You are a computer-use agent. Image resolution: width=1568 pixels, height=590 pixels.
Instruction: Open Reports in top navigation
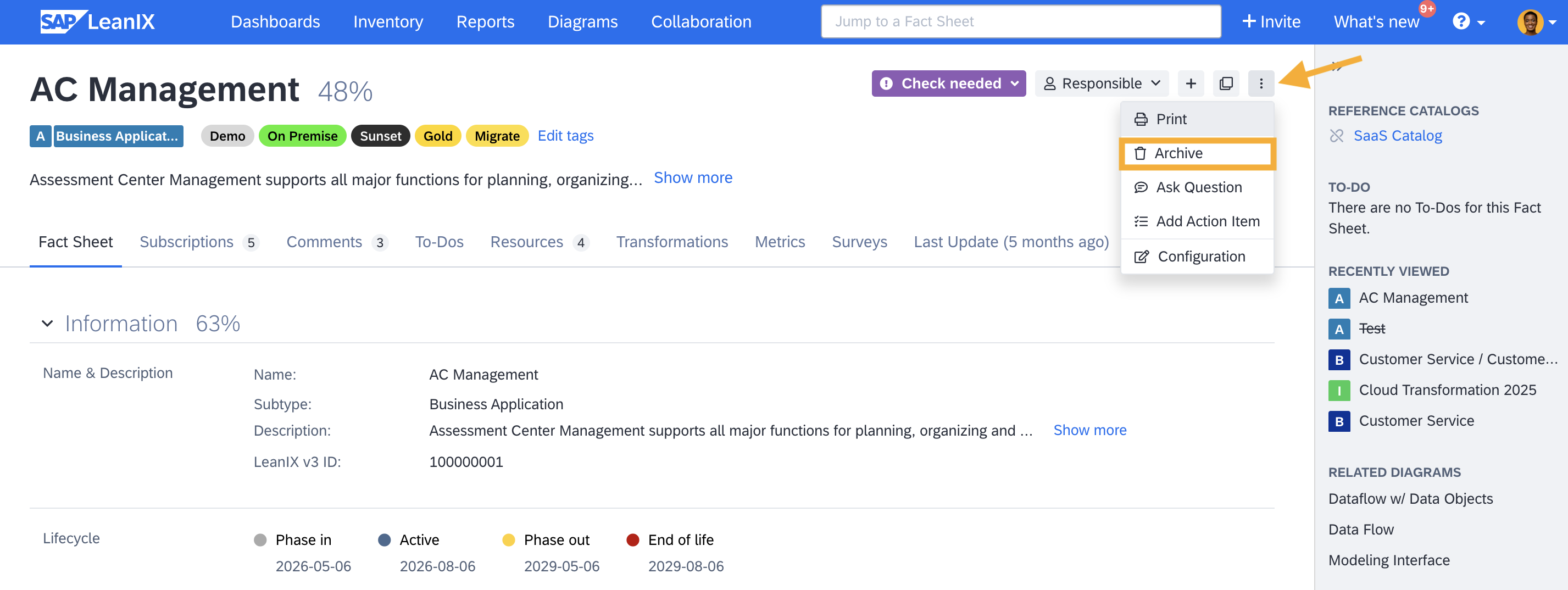point(485,22)
